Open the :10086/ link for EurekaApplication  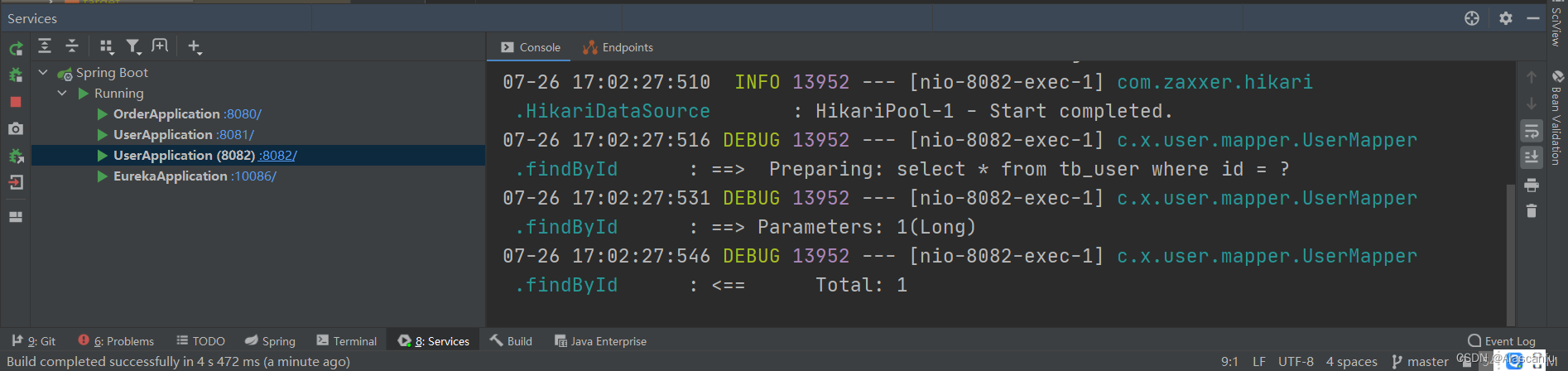tap(254, 176)
